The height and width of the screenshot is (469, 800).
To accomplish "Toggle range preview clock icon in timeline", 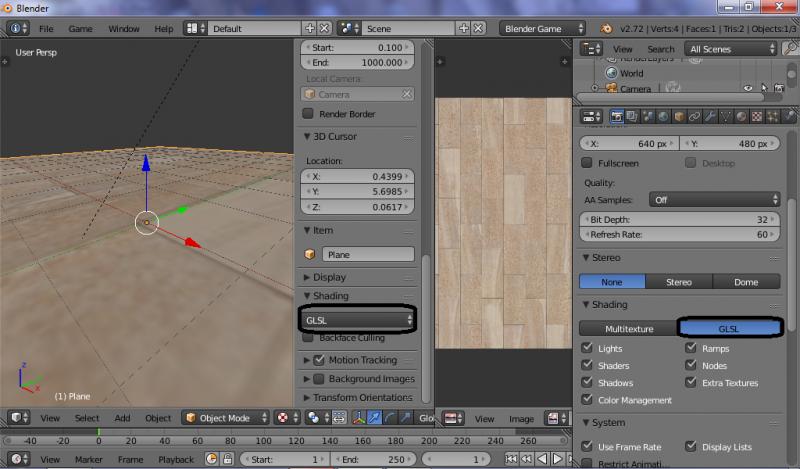I will tap(212, 459).
